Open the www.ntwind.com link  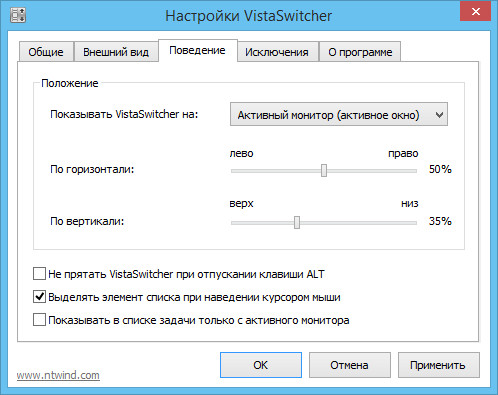click(x=58, y=375)
